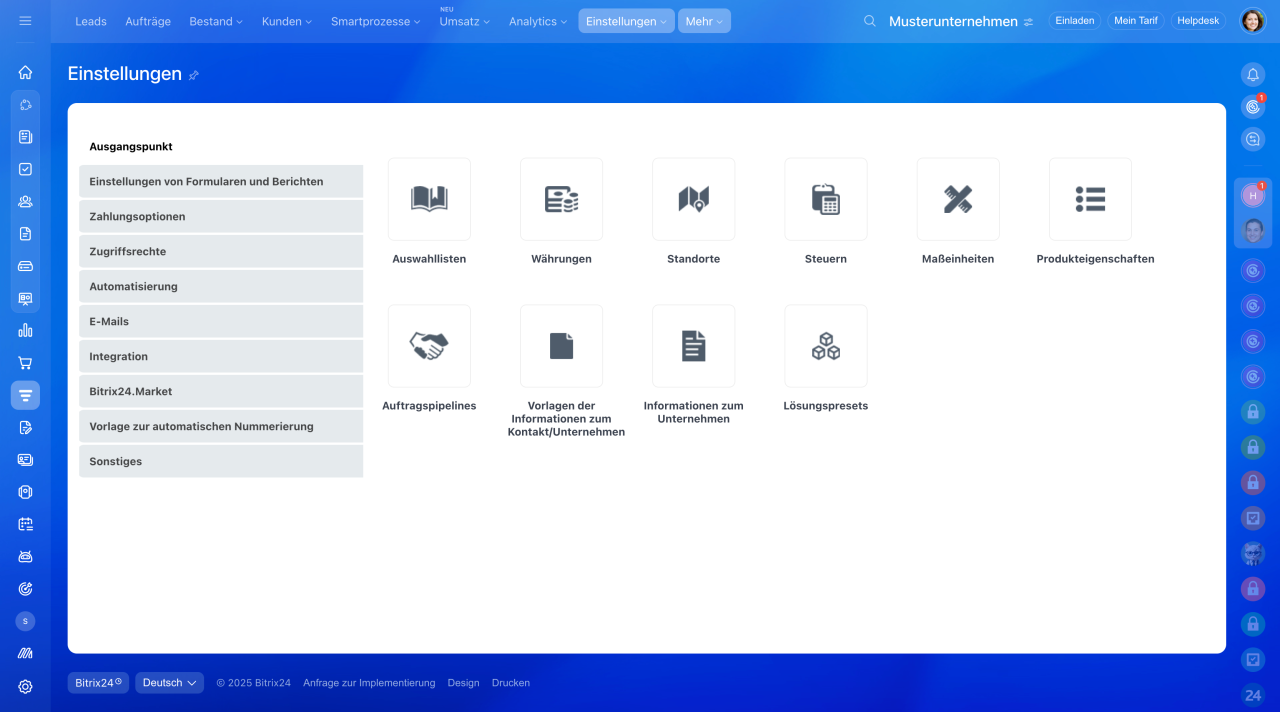Open the Deutsch language dropdown

(x=170, y=683)
